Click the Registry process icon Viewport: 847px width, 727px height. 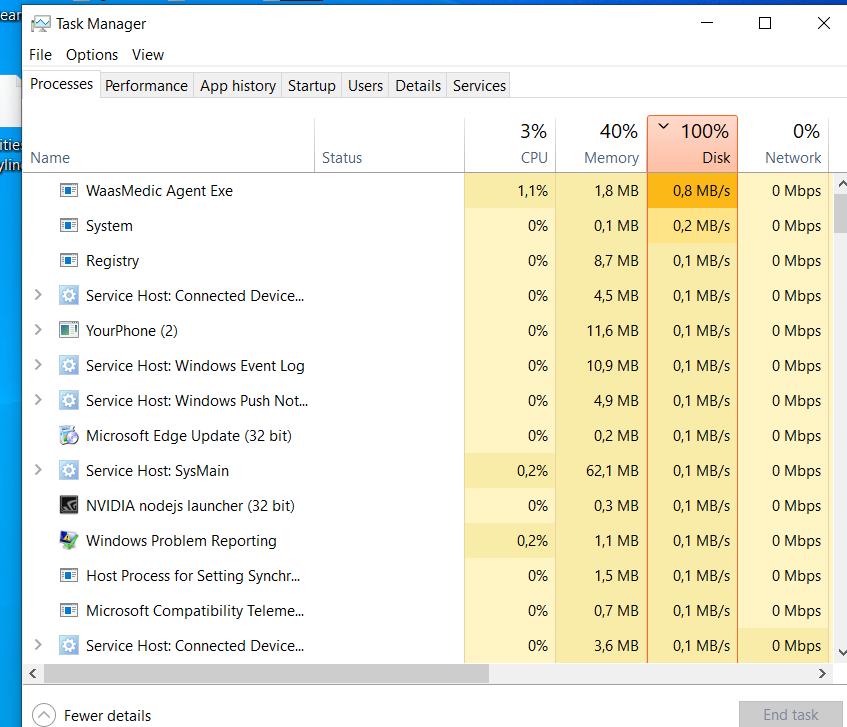point(69,261)
